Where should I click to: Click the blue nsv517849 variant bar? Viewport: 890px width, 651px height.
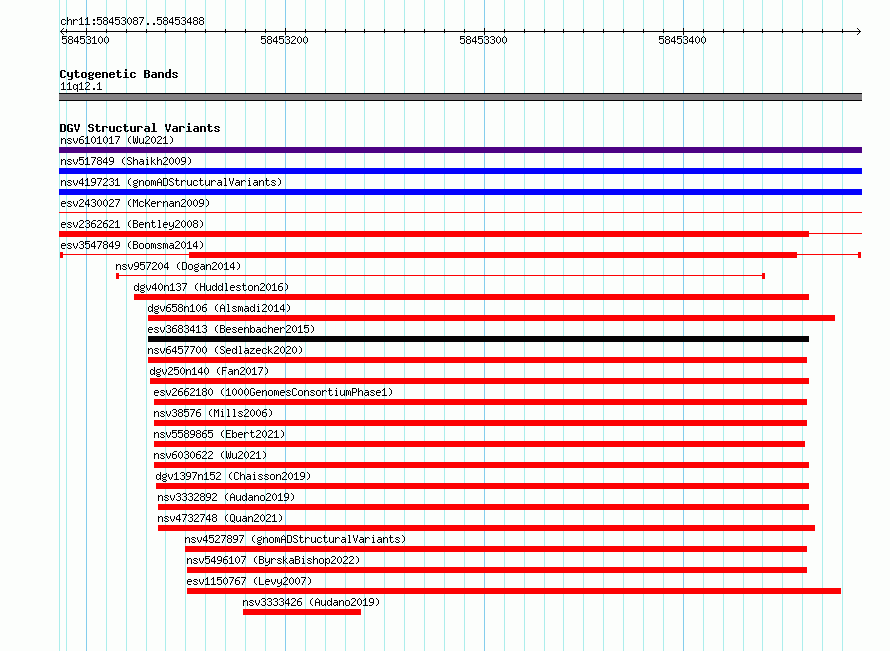(x=460, y=171)
